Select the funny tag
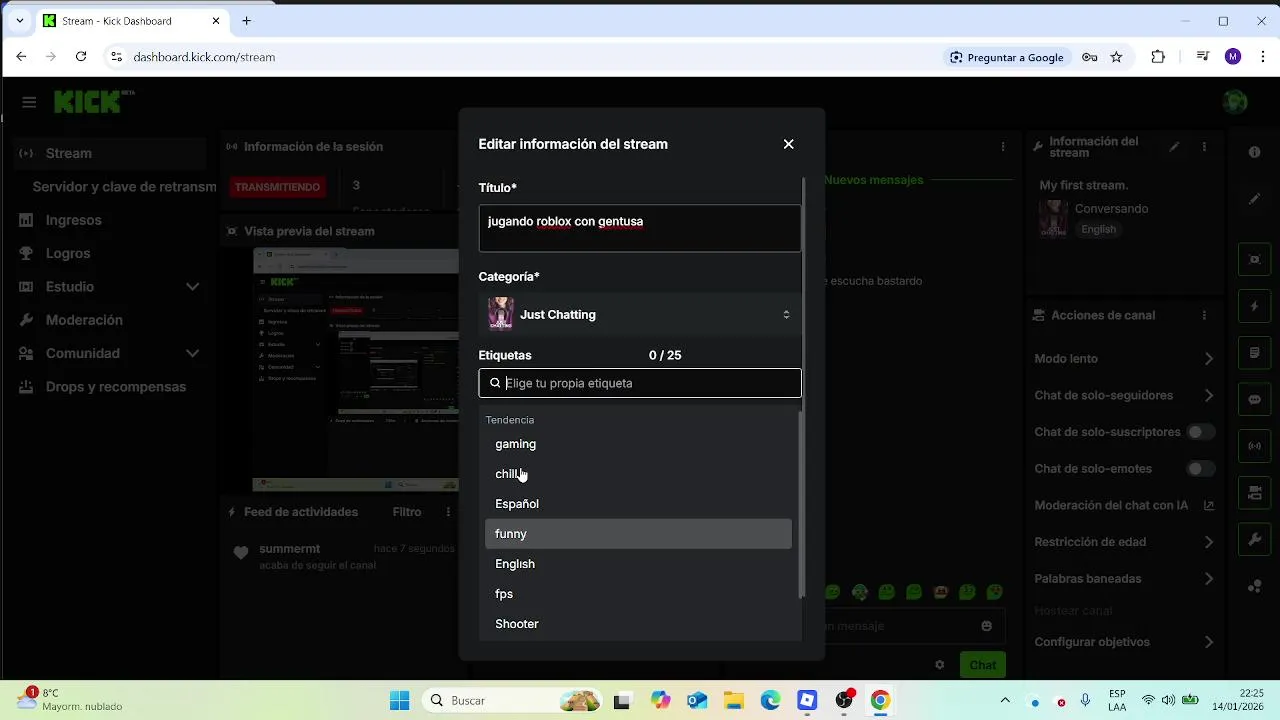 click(x=638, y=534)
